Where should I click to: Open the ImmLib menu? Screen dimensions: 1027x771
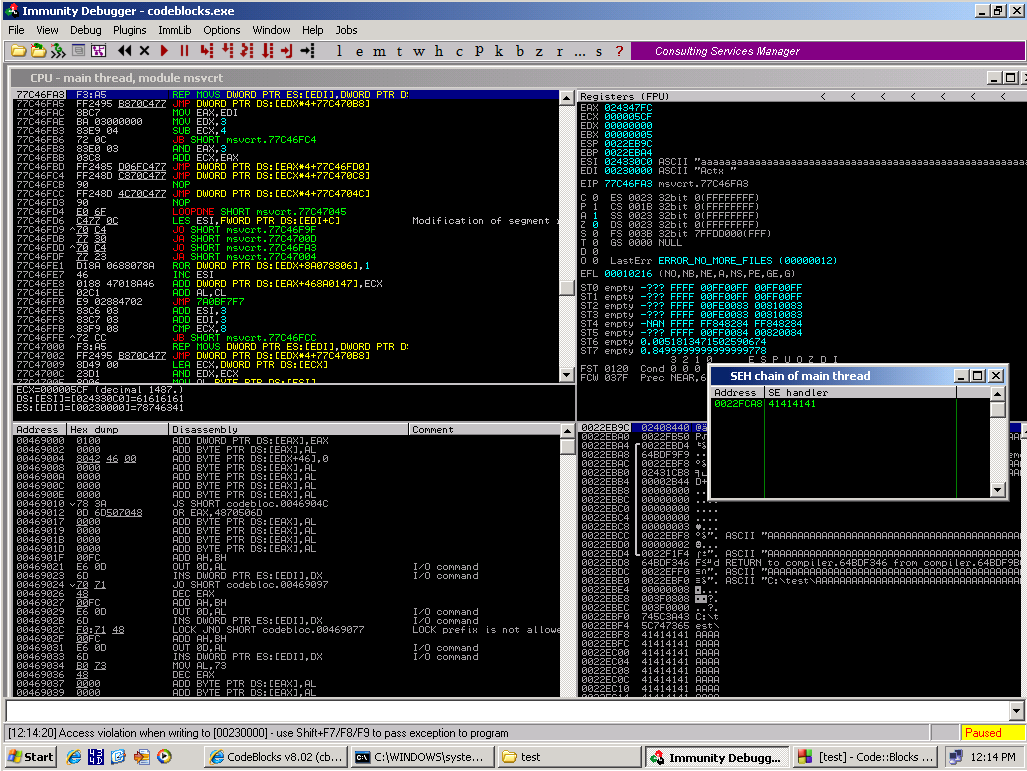[175, 30]
